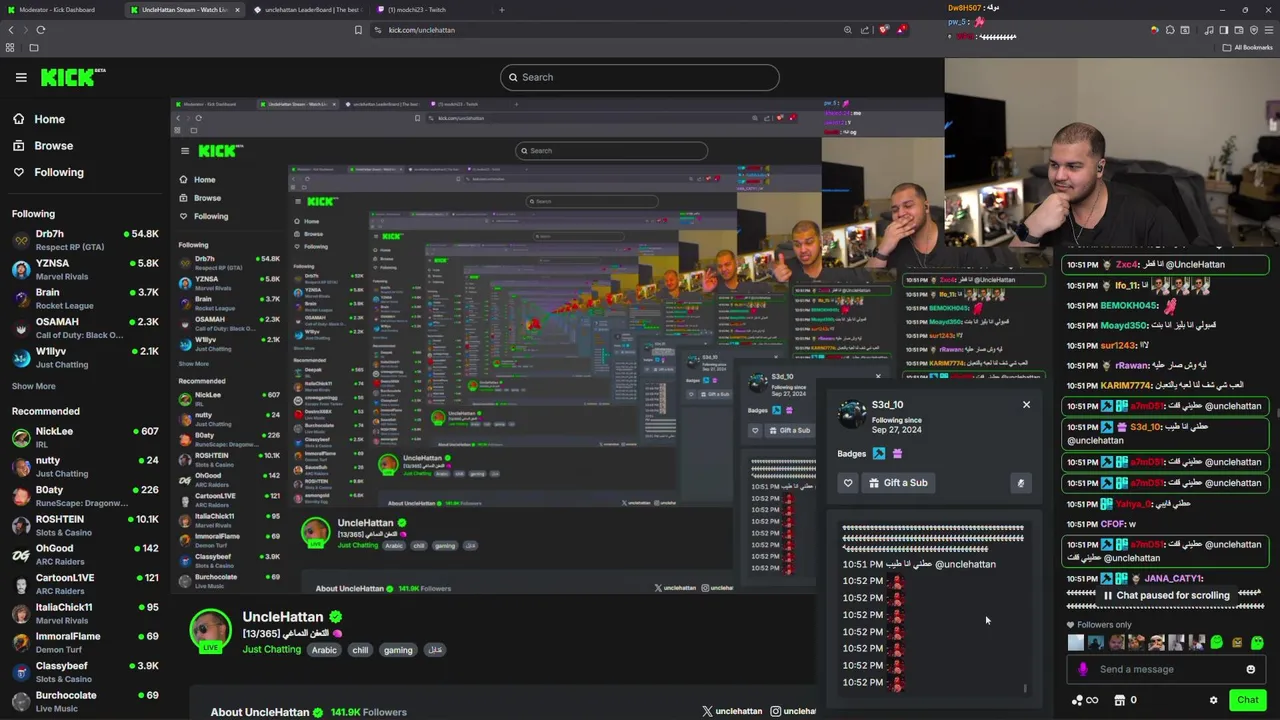Open a new browser tab with plus

501,10
